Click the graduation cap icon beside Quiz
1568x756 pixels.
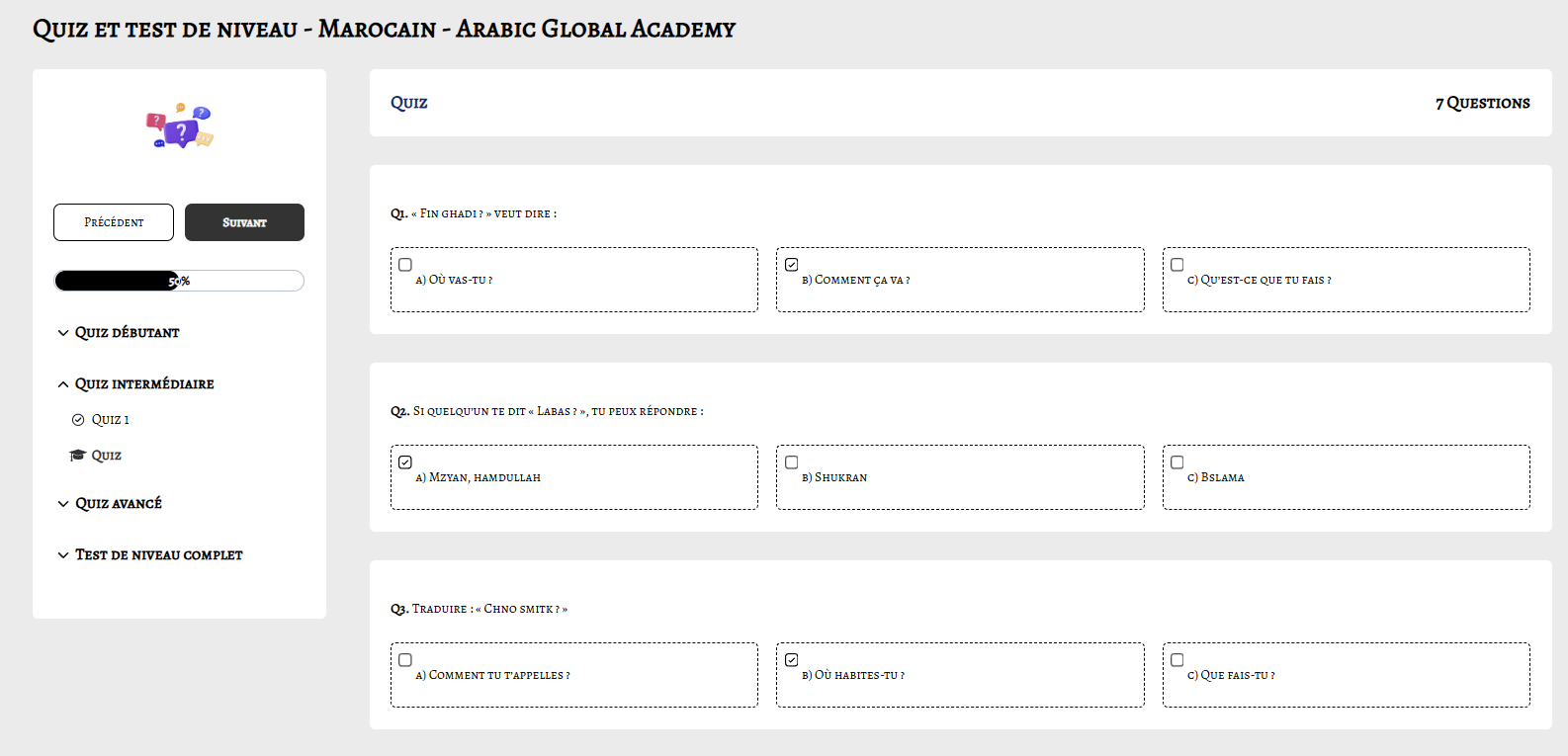[77, 456]
